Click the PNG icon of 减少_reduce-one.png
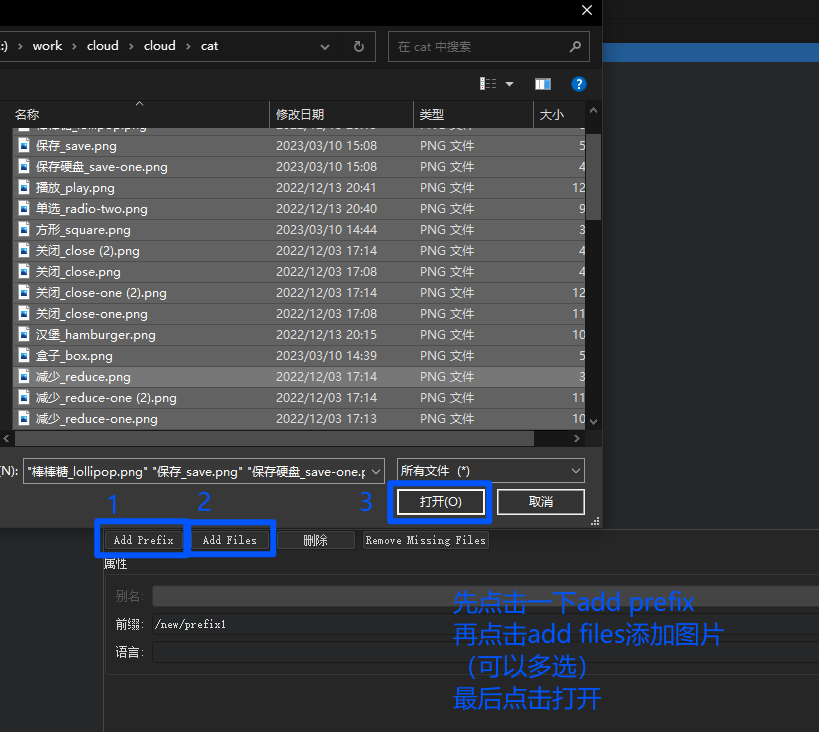The image size is (819, 732). coord(24,418)
